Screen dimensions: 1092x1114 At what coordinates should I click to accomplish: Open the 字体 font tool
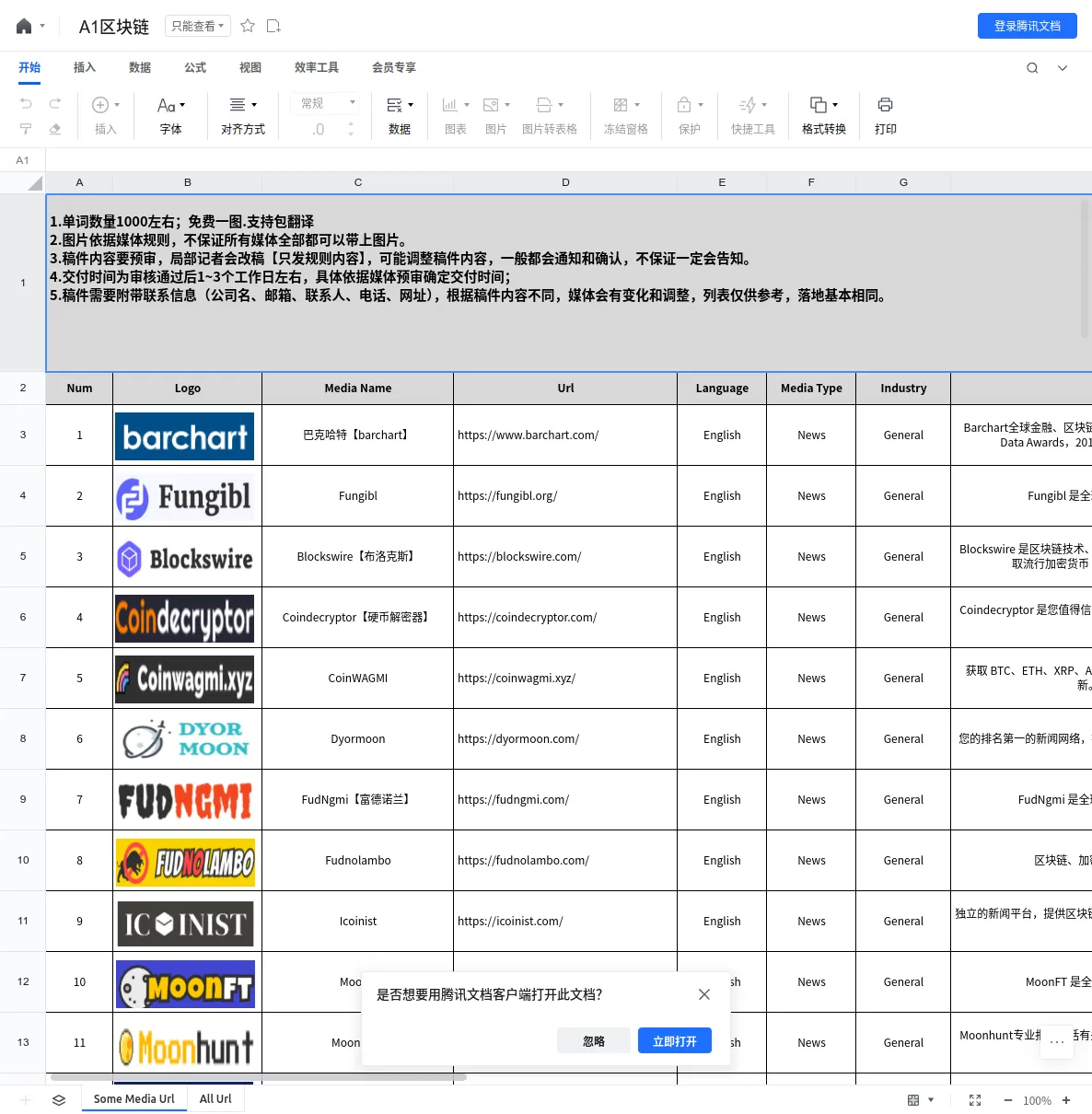[171, 116]
